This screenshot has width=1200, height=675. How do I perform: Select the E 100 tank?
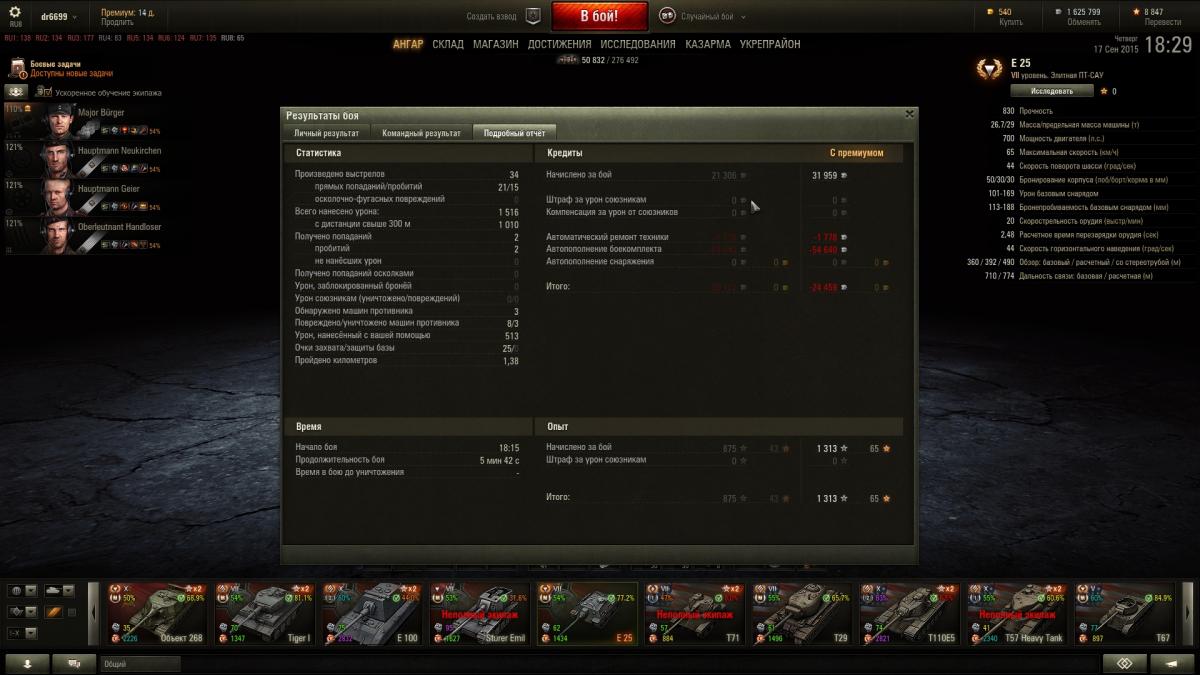pos(372,614)
